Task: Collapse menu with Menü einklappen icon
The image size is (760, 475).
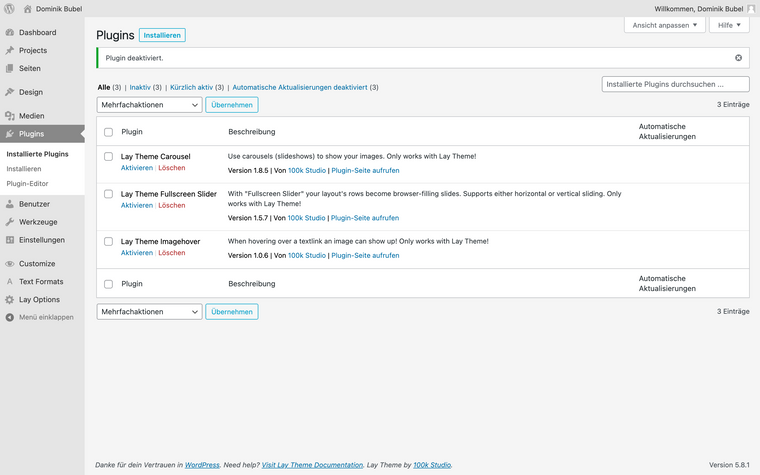Action: pyautogui.click(x=10, y=317)
